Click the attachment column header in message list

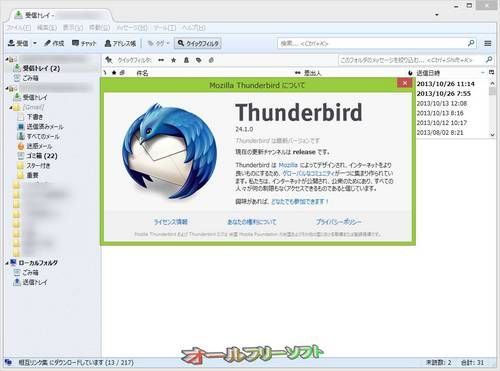[x=122, y=73]
